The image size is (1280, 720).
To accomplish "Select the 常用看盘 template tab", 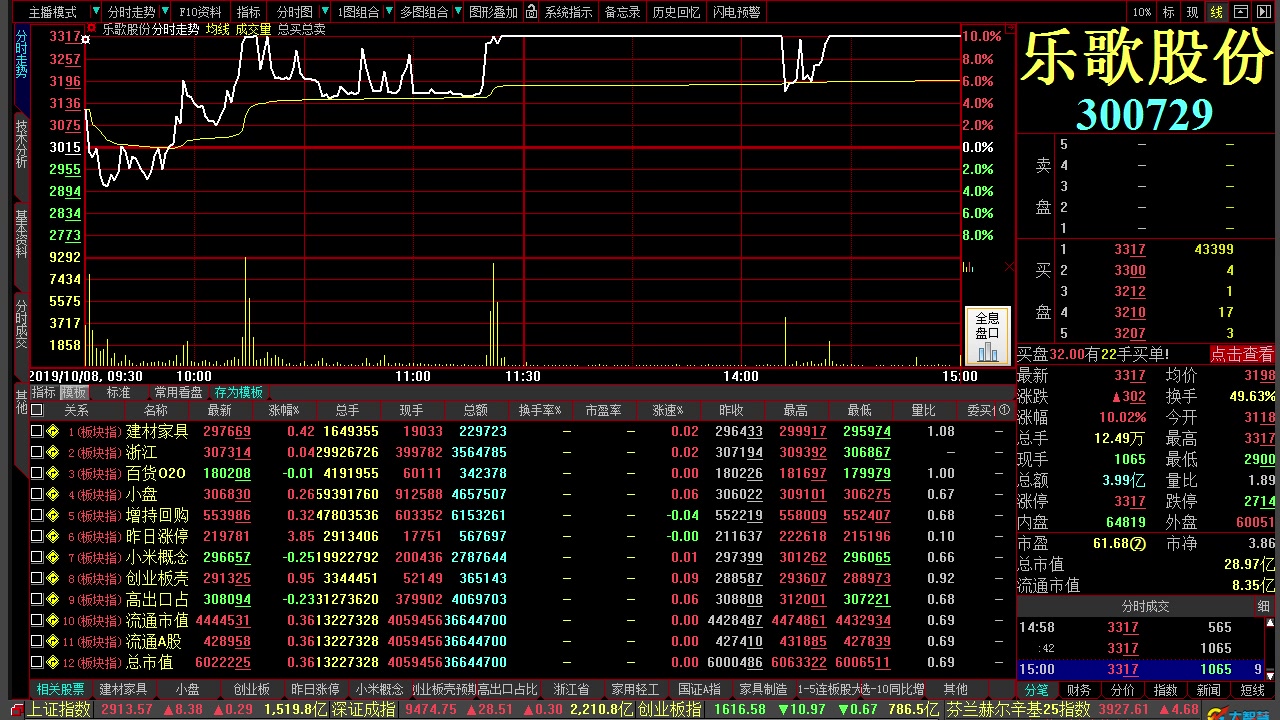I will pyautogui.click(x=179, y=392).
